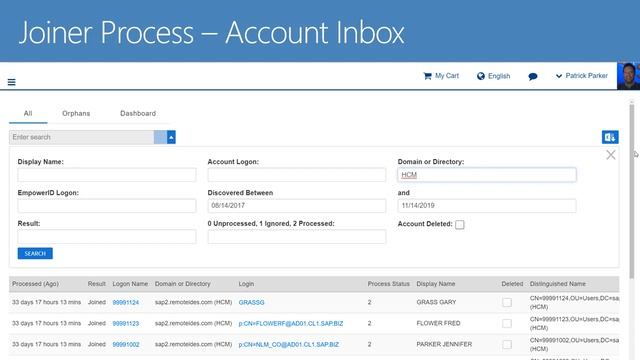Check the Account Deleted checkbox
Screen dimensions: 640x360
click(460, 224)
